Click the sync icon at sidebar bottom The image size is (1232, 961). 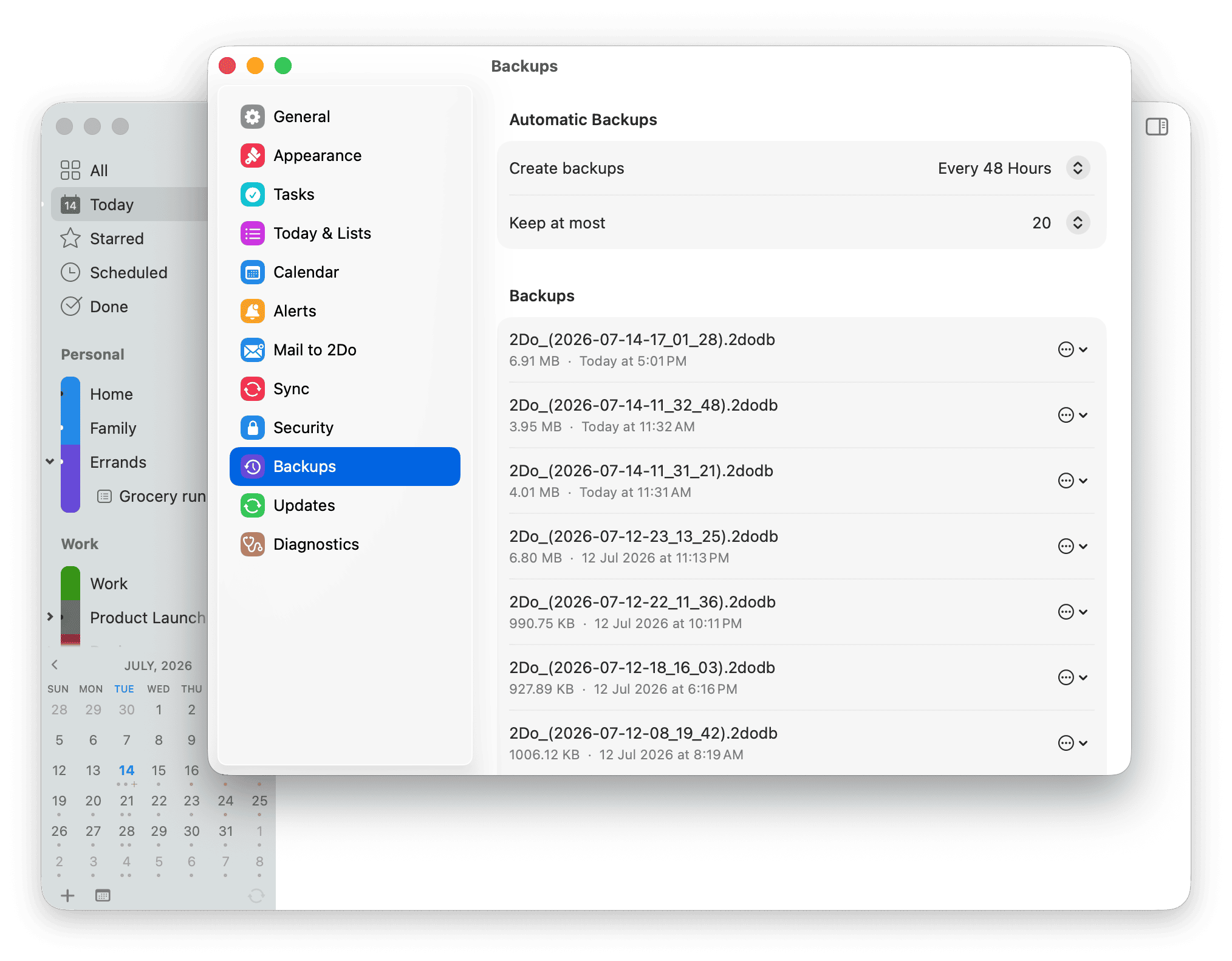(x=256, y=895)
